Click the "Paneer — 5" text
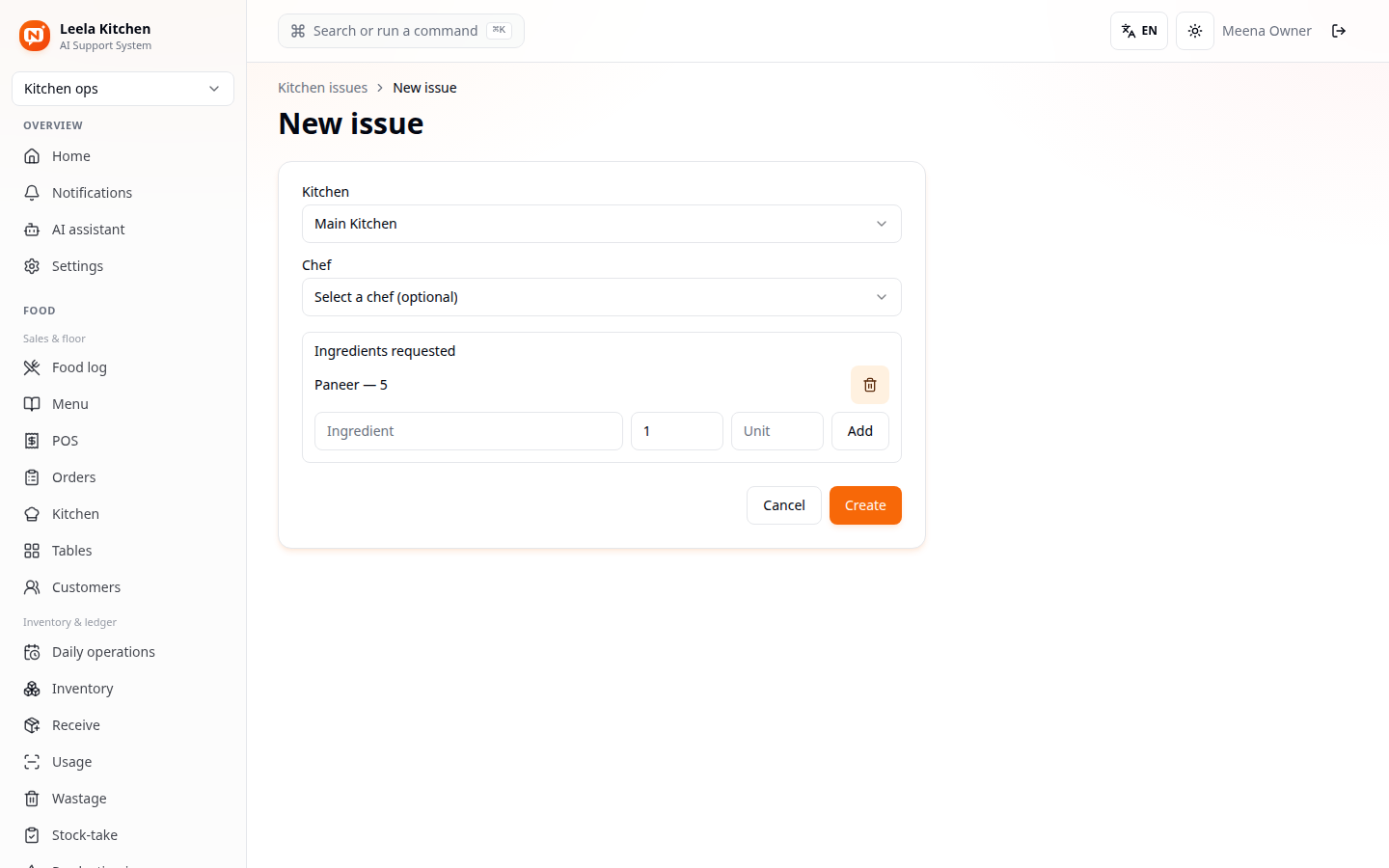The width and height of the screenshot is (1389, 868). click(x=351, y=385)
